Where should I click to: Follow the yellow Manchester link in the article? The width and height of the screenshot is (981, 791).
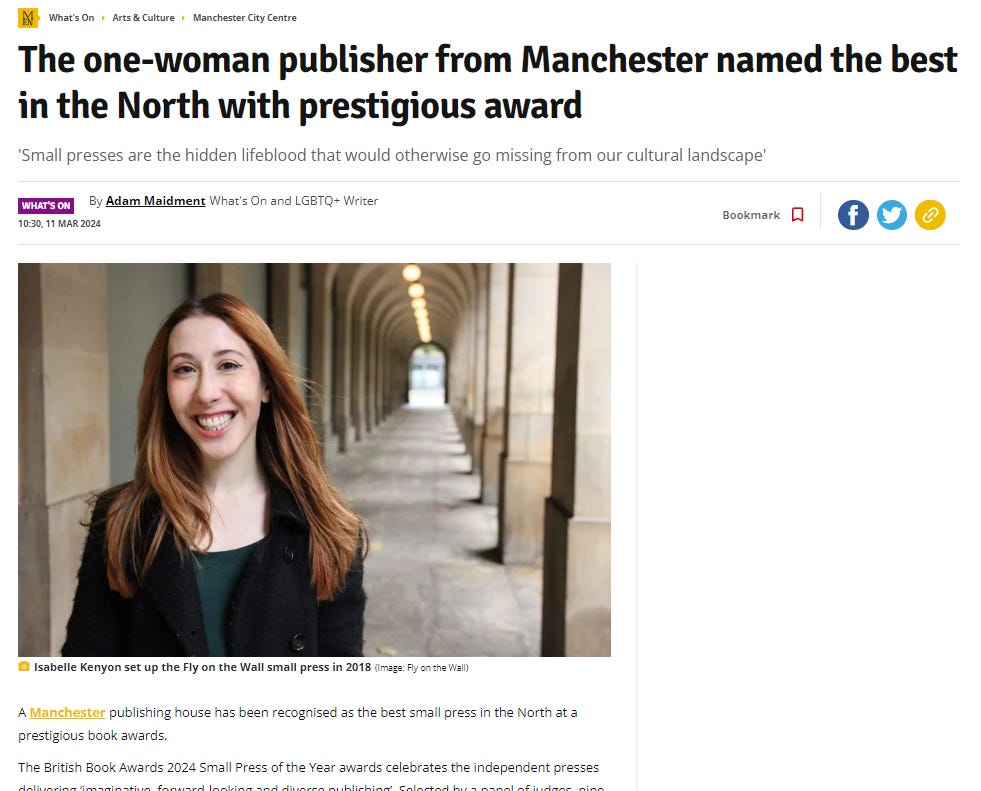pyautogui.click(x=68, y=713)
